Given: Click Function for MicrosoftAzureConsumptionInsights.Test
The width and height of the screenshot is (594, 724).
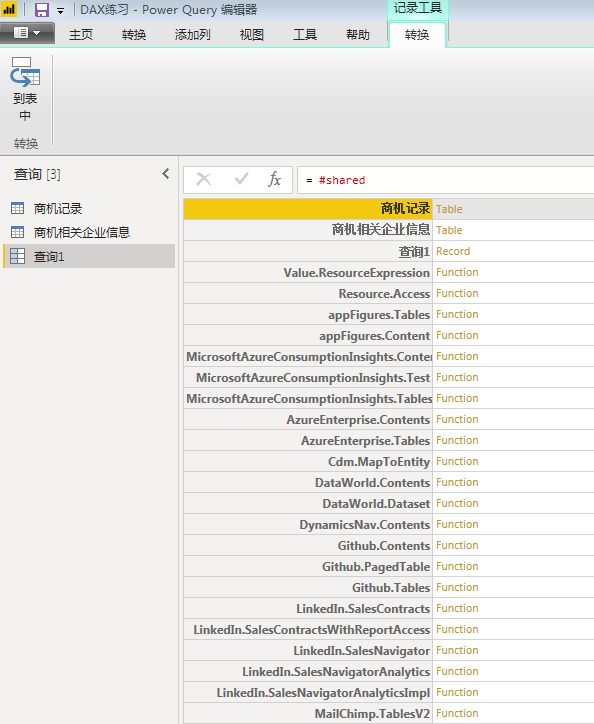Looking at the screenshot, I should click(457, 377).
